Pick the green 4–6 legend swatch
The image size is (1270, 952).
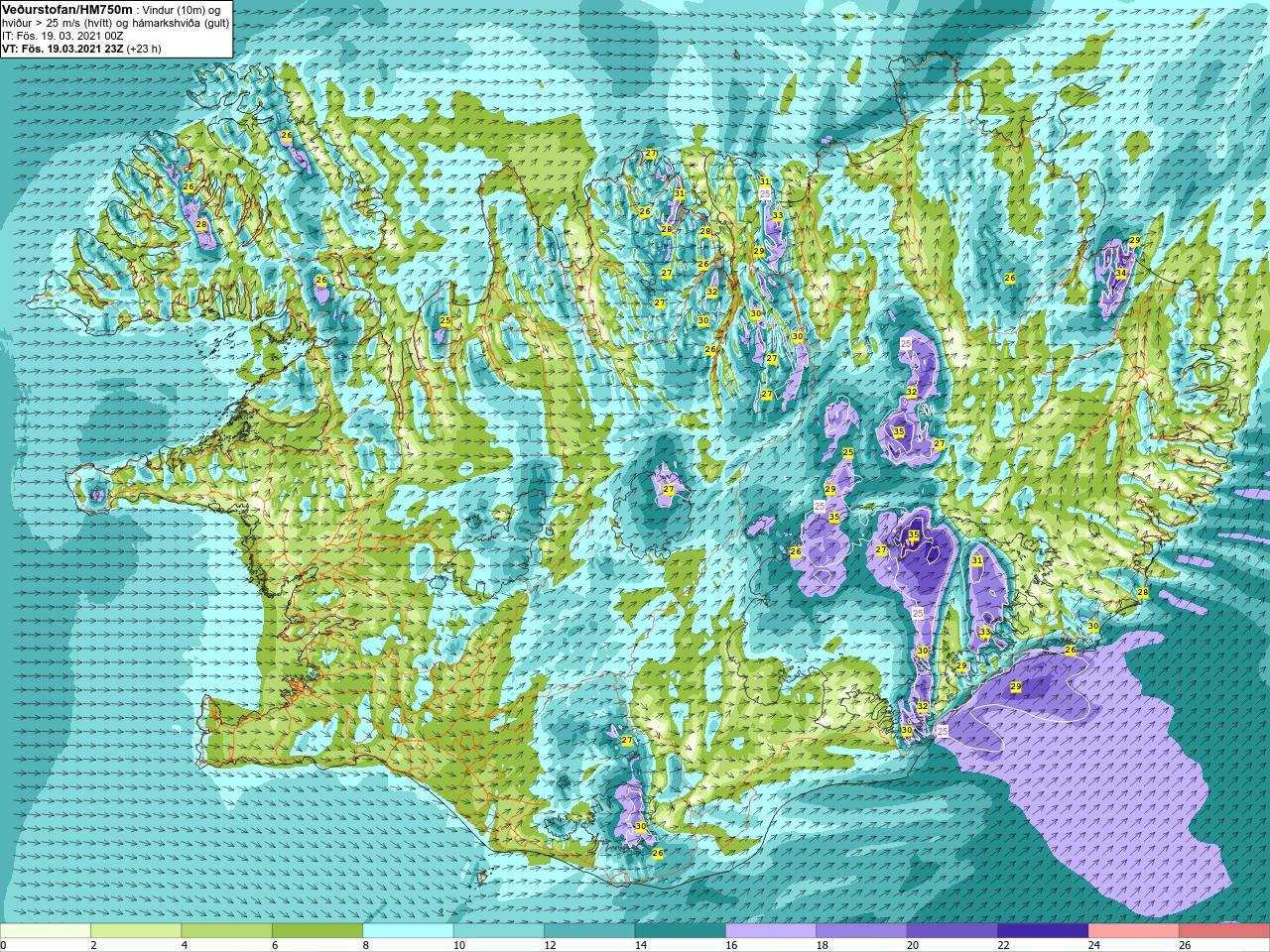(227, 931)
